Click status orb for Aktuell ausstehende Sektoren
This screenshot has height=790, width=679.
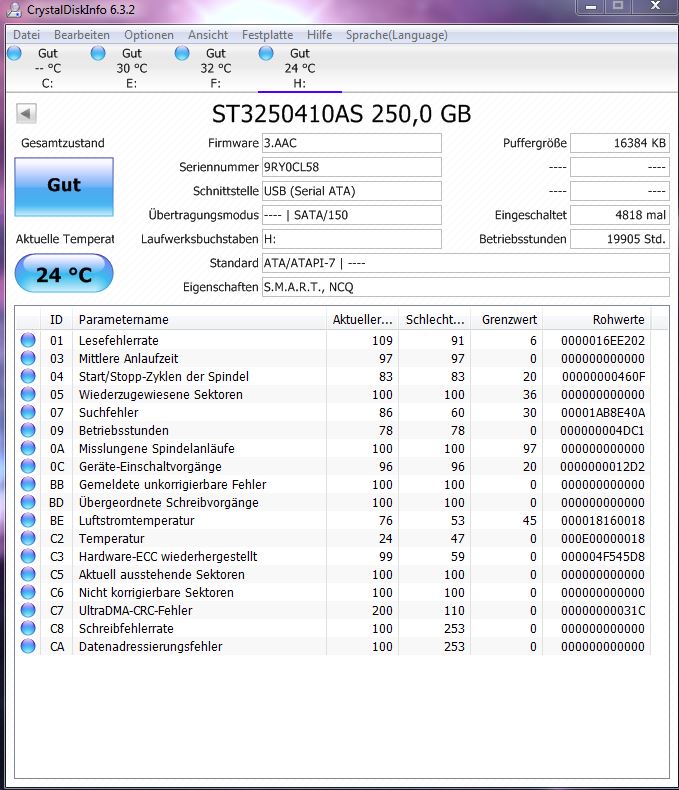coord(28,574)
